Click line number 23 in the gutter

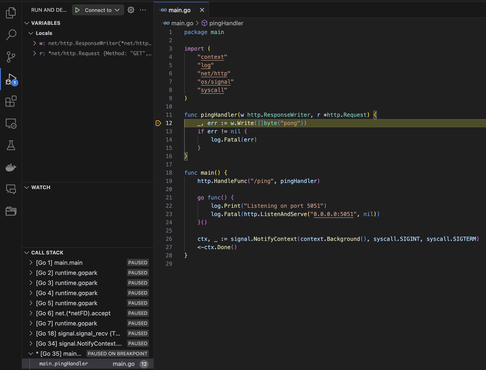click(x=169, y=214)
